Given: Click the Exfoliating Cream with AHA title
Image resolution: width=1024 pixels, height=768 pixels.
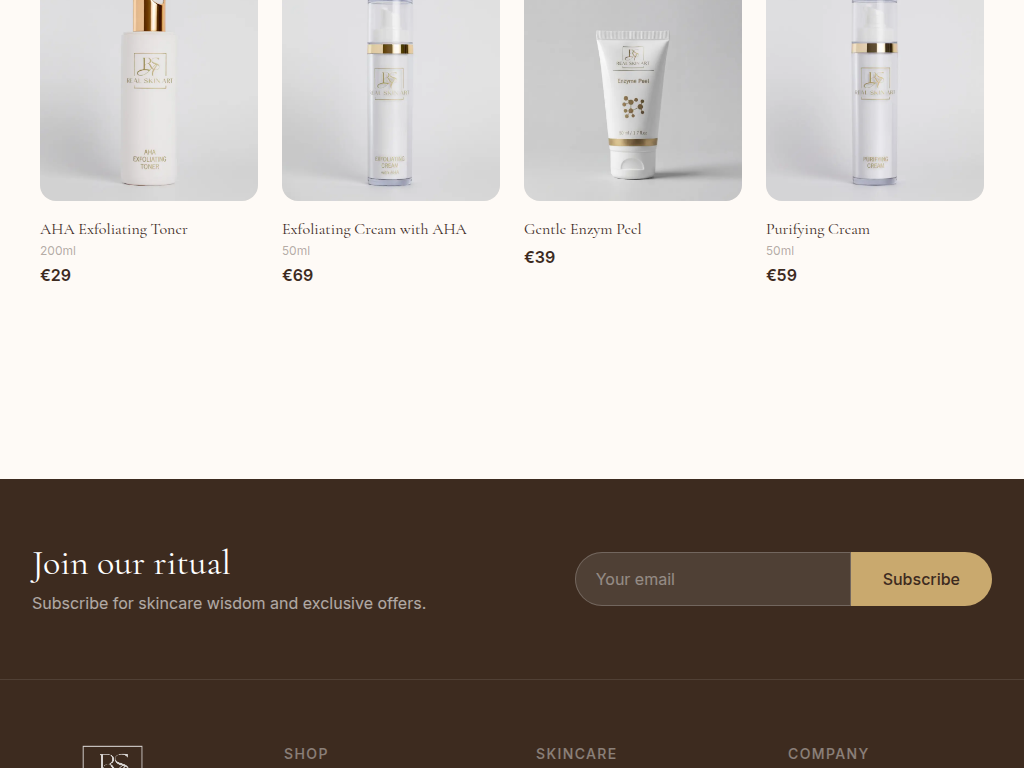Looking at the screenshot, I should (374, 229).
